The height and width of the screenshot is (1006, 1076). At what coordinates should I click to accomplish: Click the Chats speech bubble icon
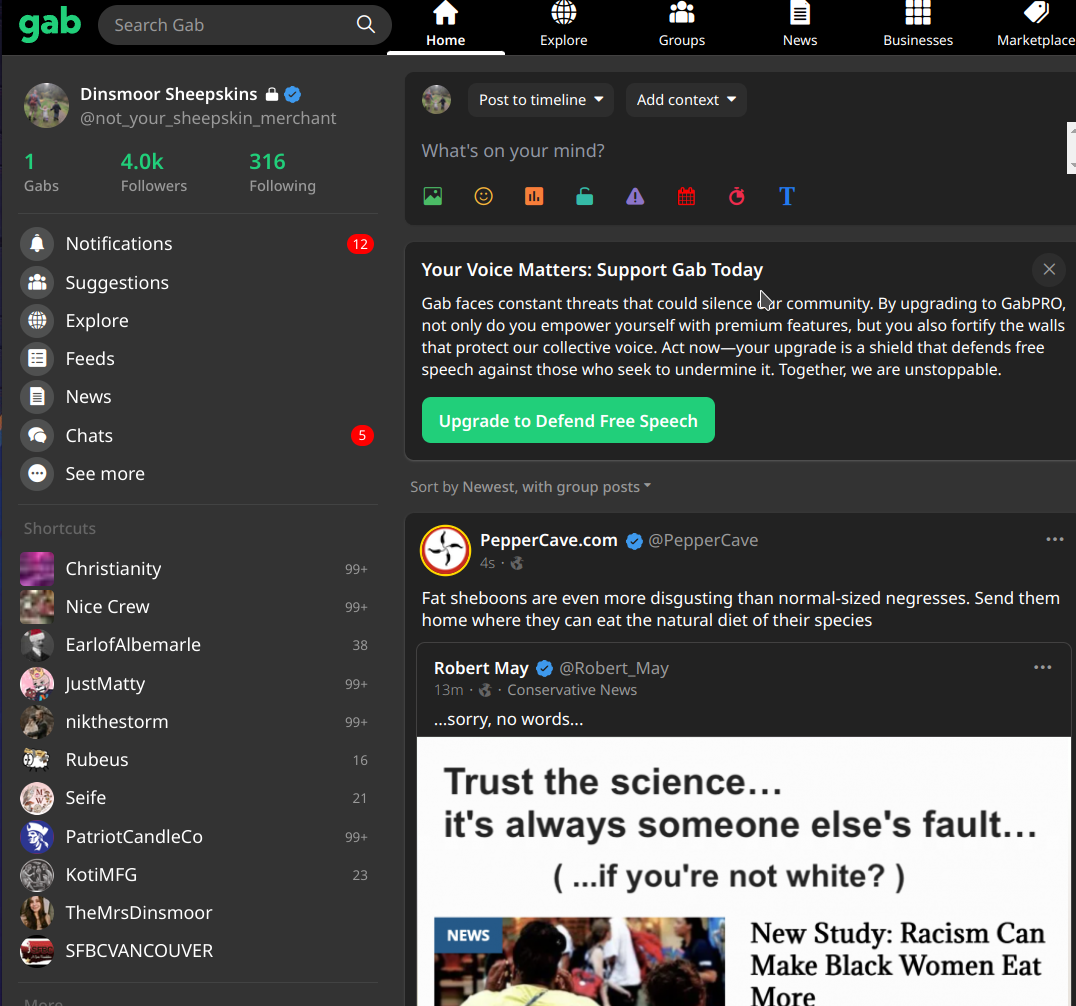[37, 436]
